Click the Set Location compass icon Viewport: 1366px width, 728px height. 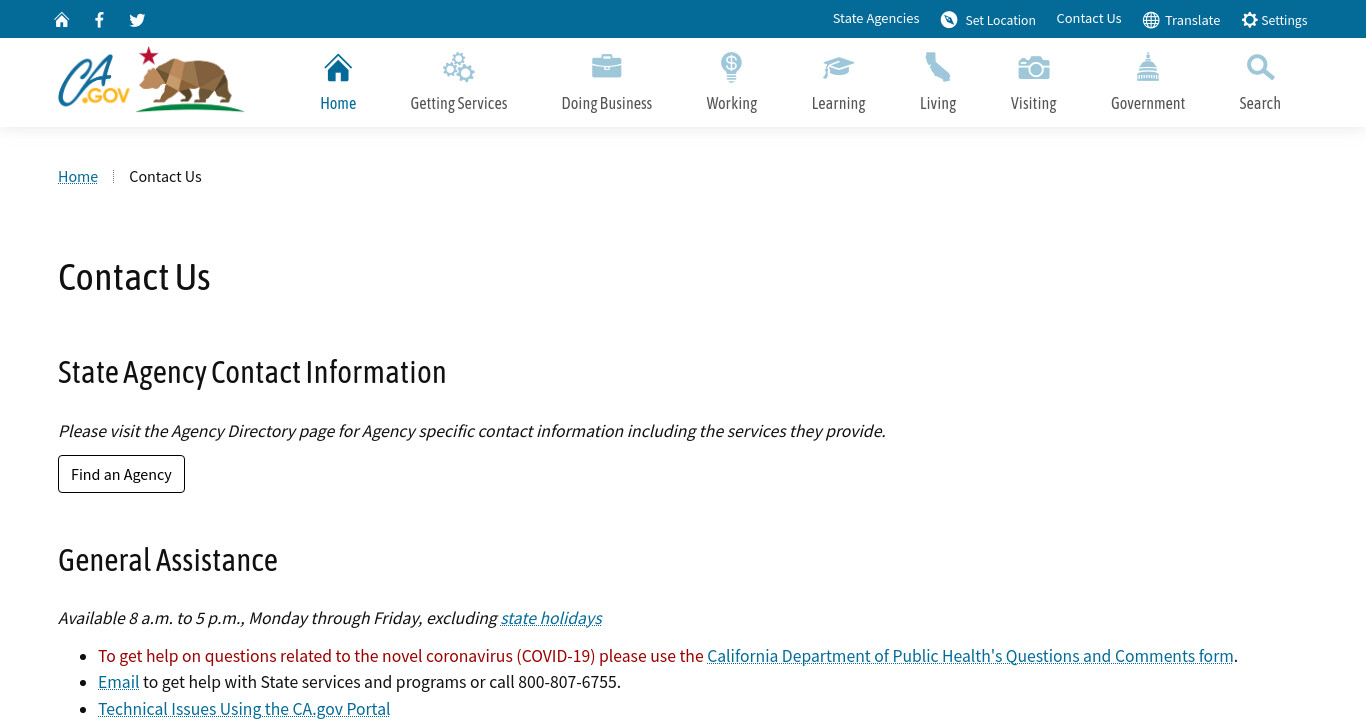[949, 20]
